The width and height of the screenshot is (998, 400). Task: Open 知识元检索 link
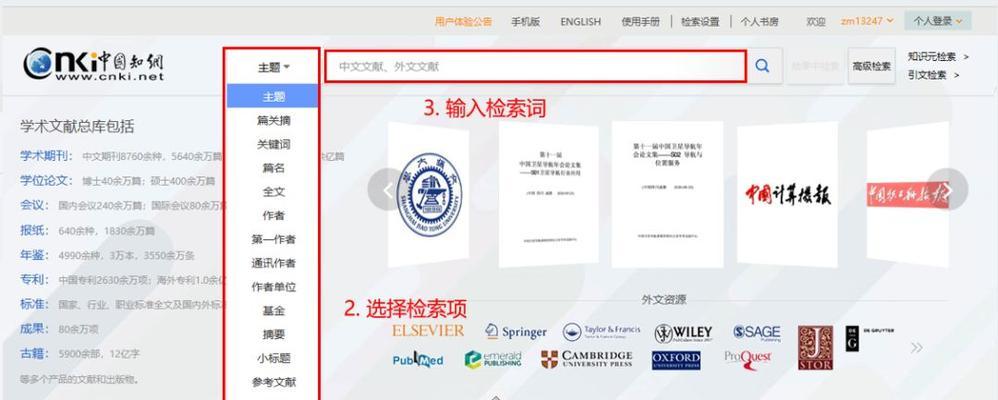(x=938, y=57)
